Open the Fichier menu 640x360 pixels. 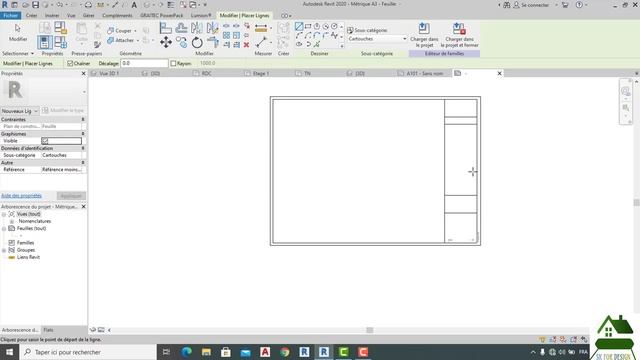click(11, 16)
